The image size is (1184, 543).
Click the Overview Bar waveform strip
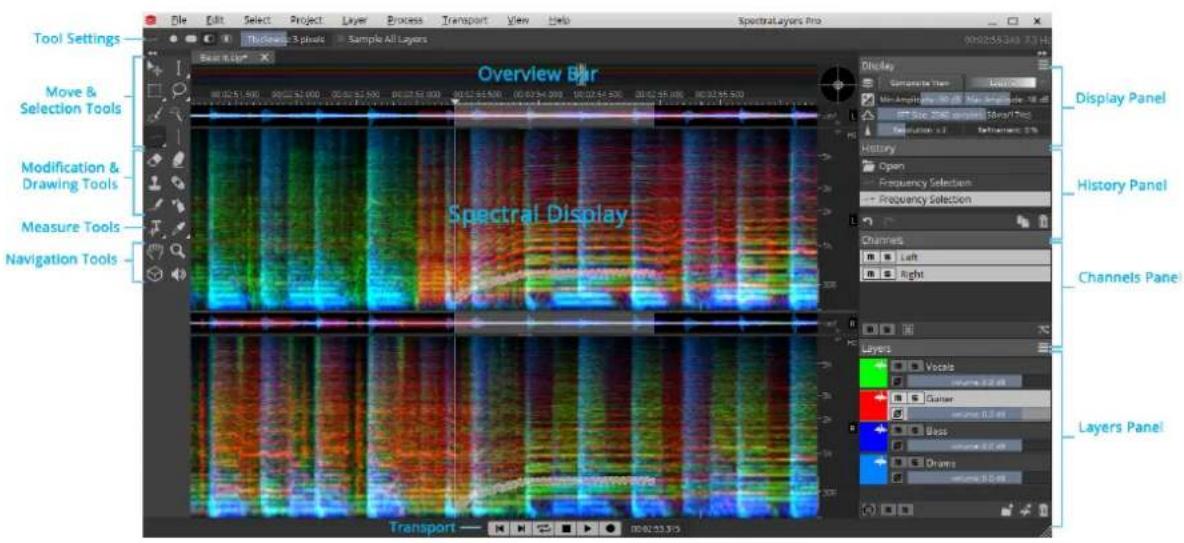(x=504, y=73)
